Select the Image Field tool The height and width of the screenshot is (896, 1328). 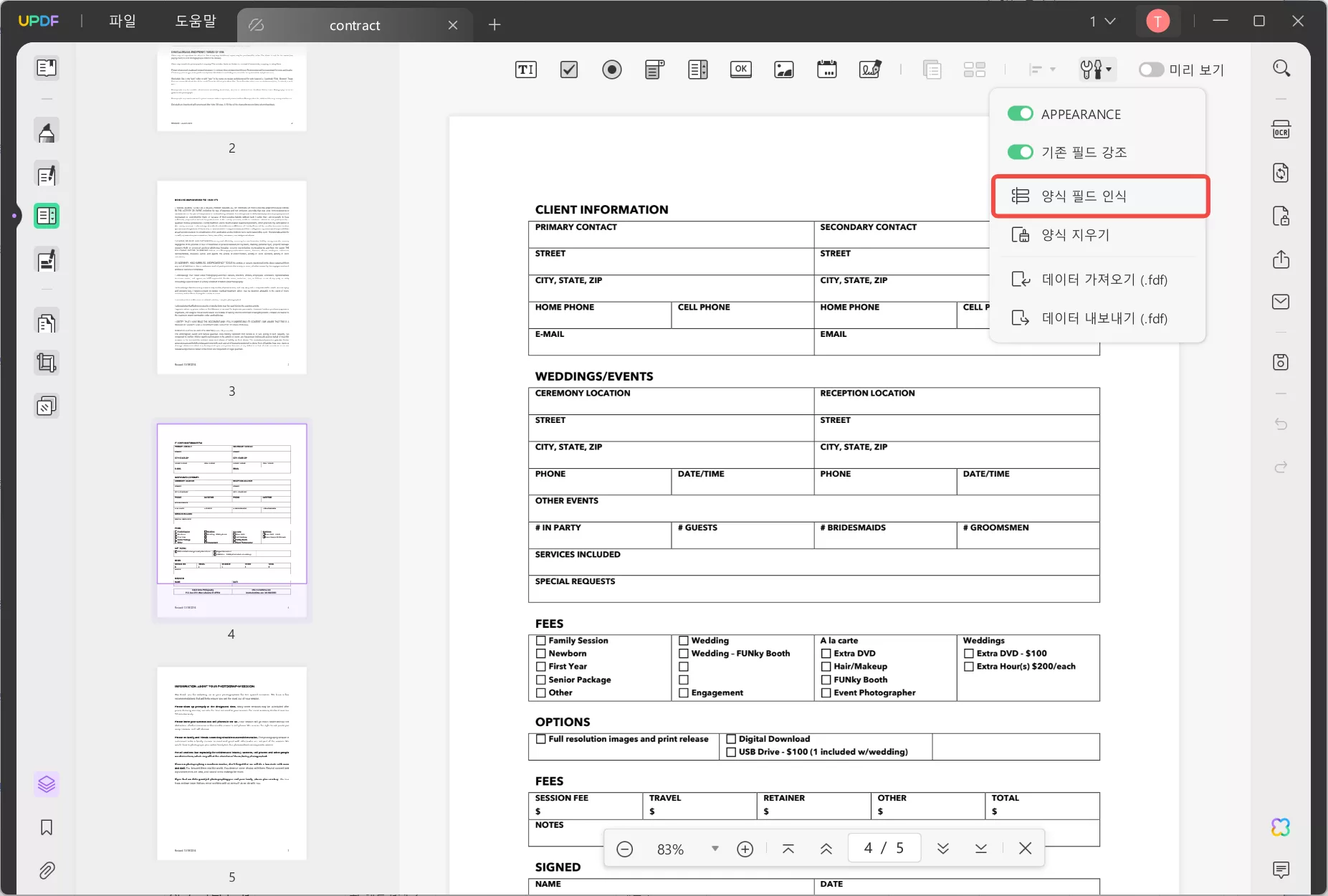pos(784,70)
